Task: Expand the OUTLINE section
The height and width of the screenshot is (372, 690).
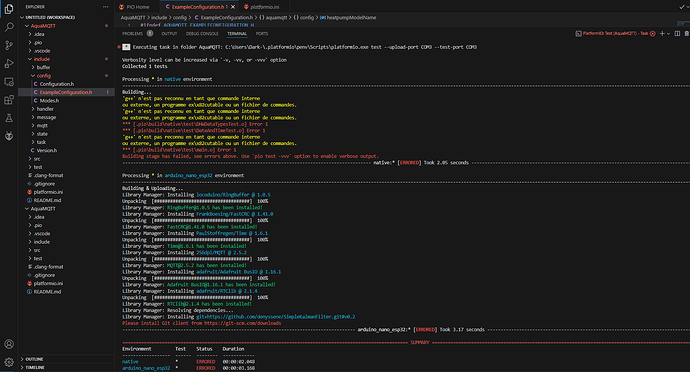Action: pos(66,359)
